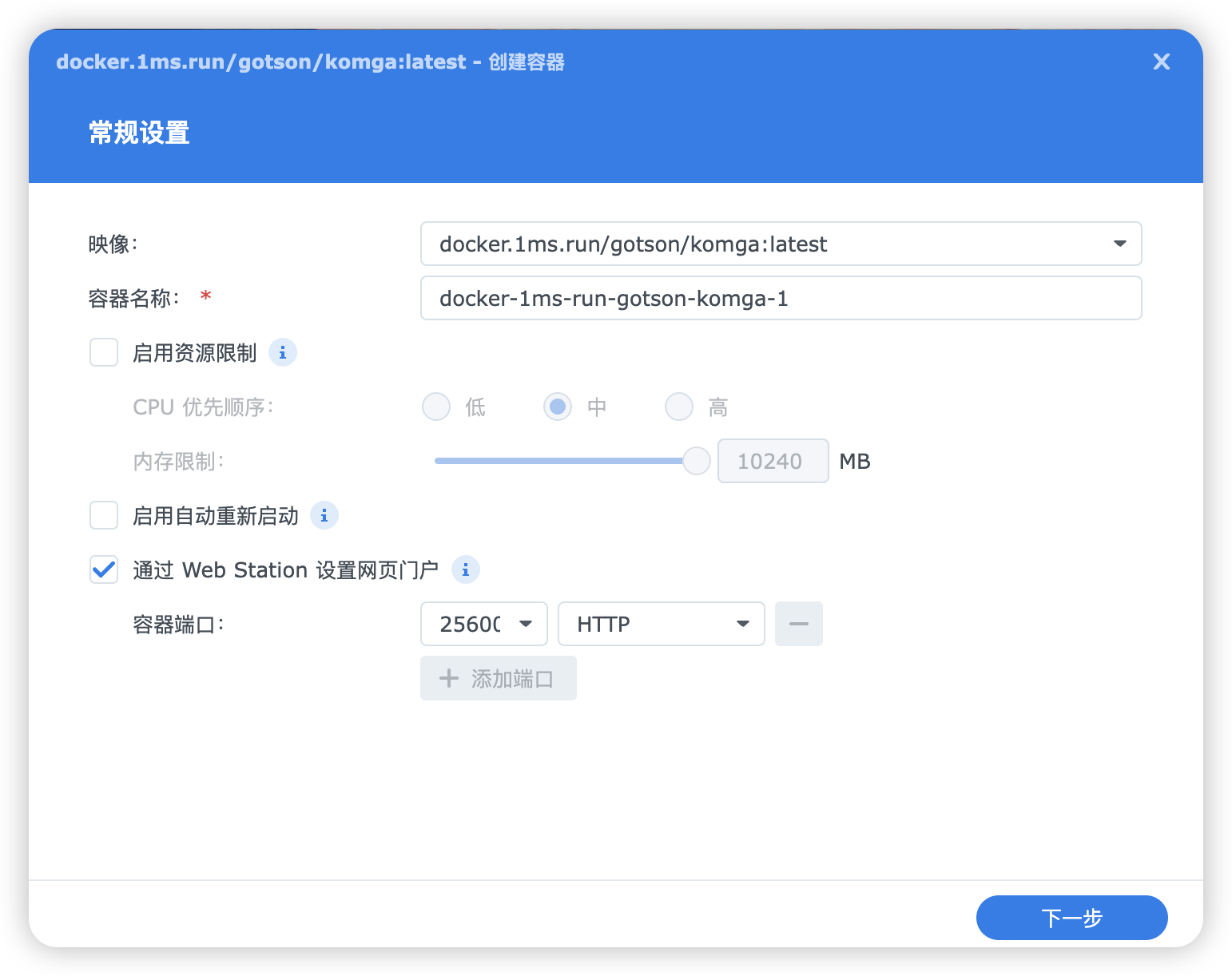Click the 容器名称 text field

[x=781, y=298]
